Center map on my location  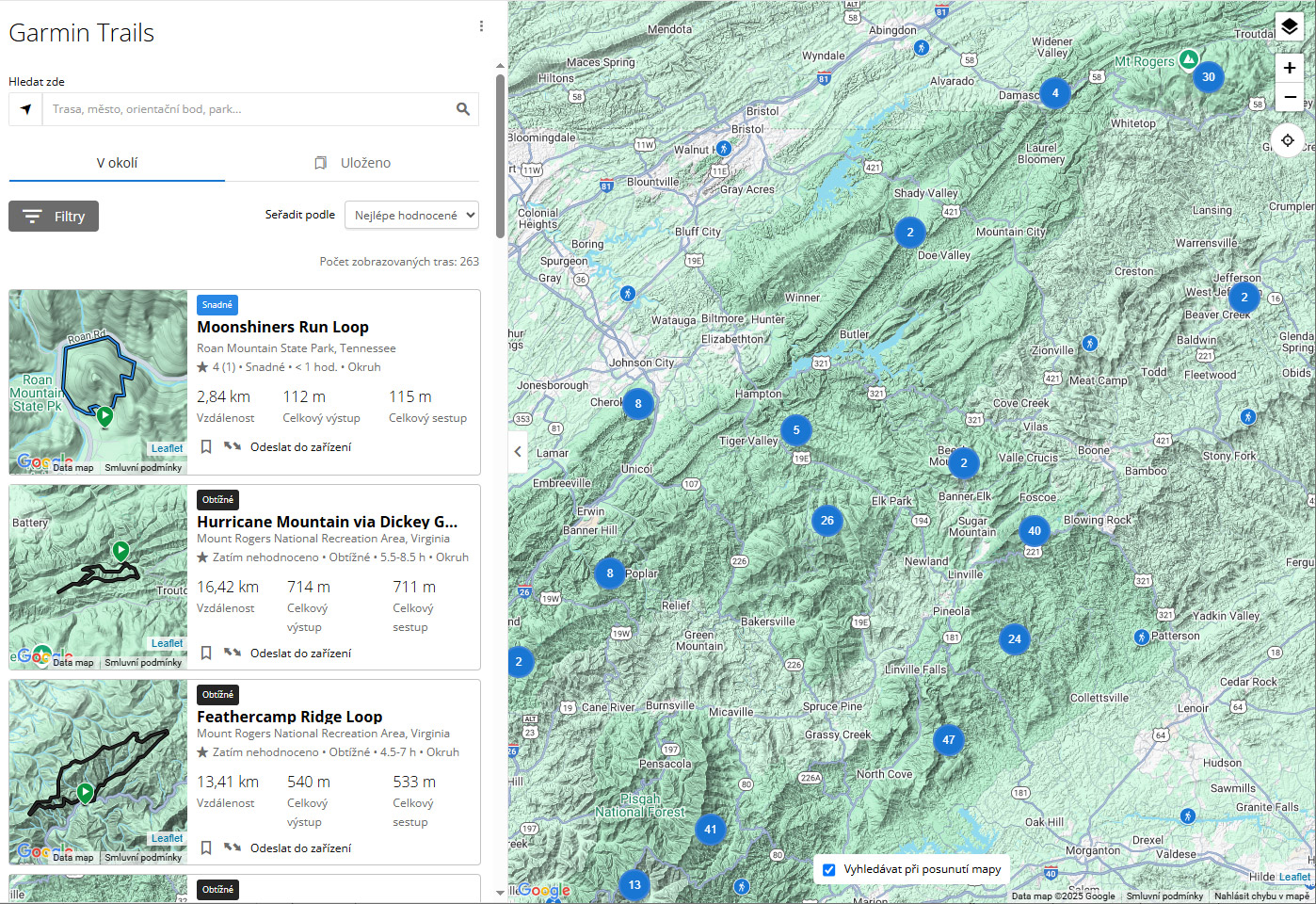click(x=1287, y=140)
